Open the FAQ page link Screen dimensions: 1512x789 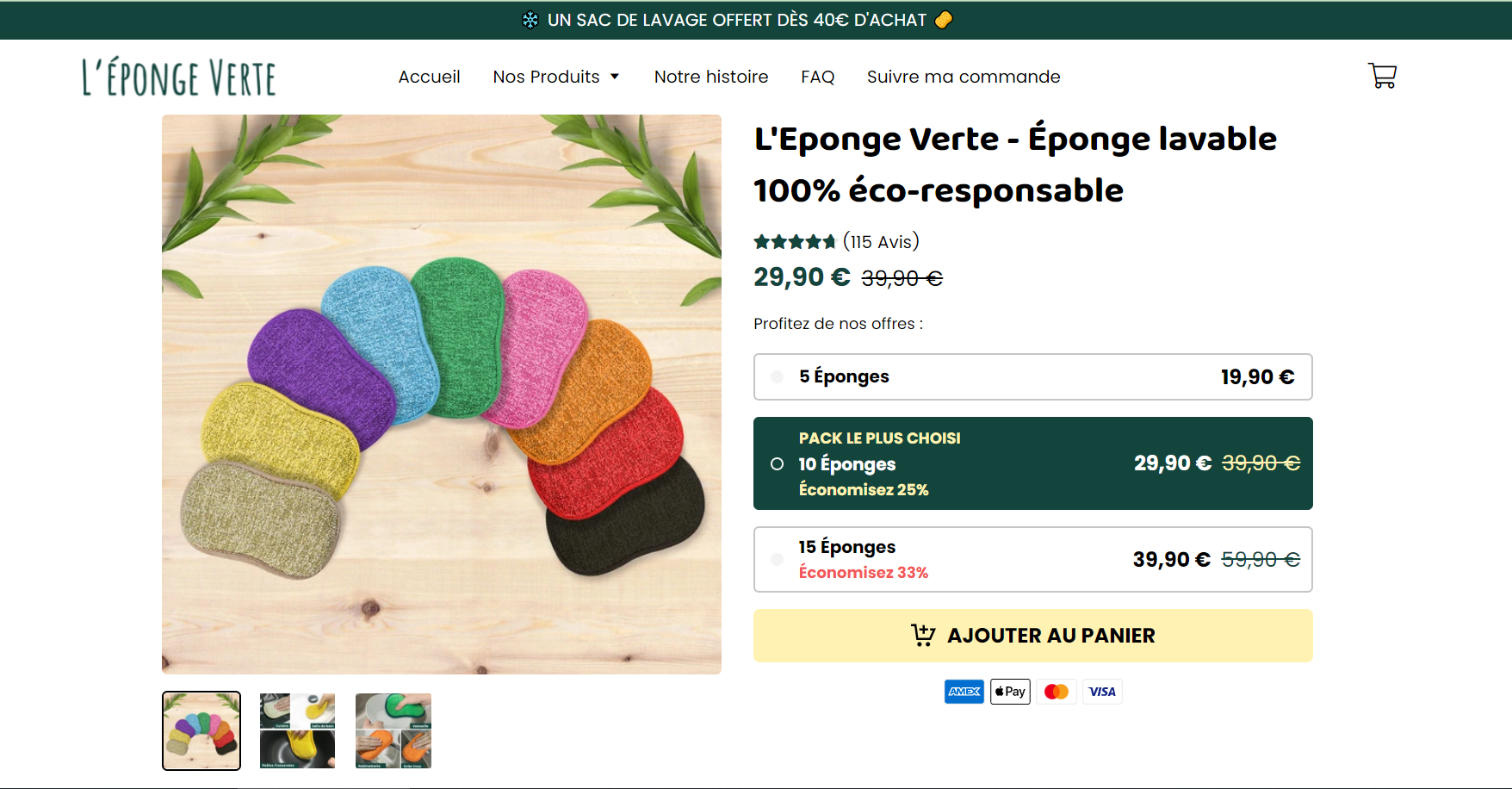coord(817,77)
